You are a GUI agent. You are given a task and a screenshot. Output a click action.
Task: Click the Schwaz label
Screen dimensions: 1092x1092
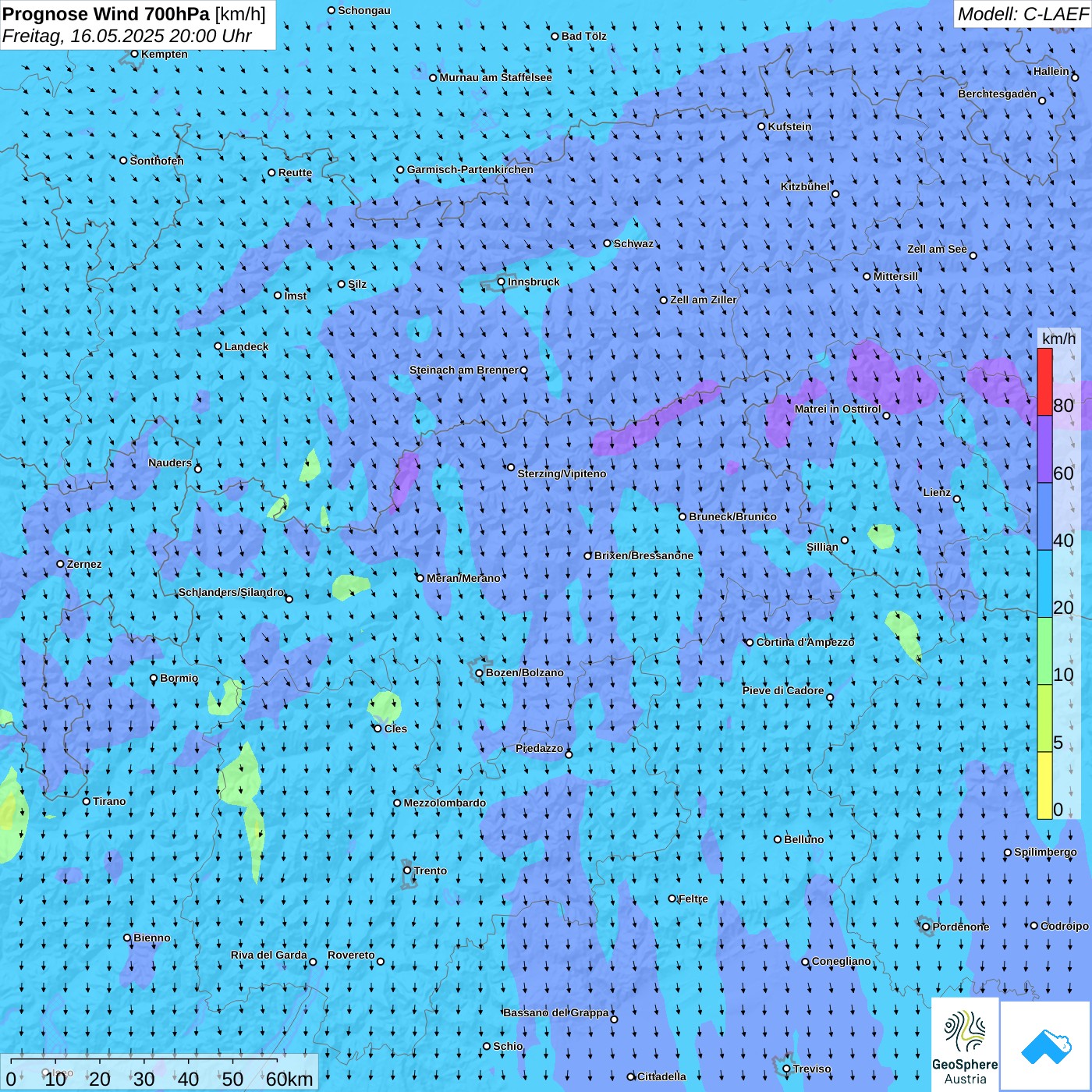coord(633,243)
